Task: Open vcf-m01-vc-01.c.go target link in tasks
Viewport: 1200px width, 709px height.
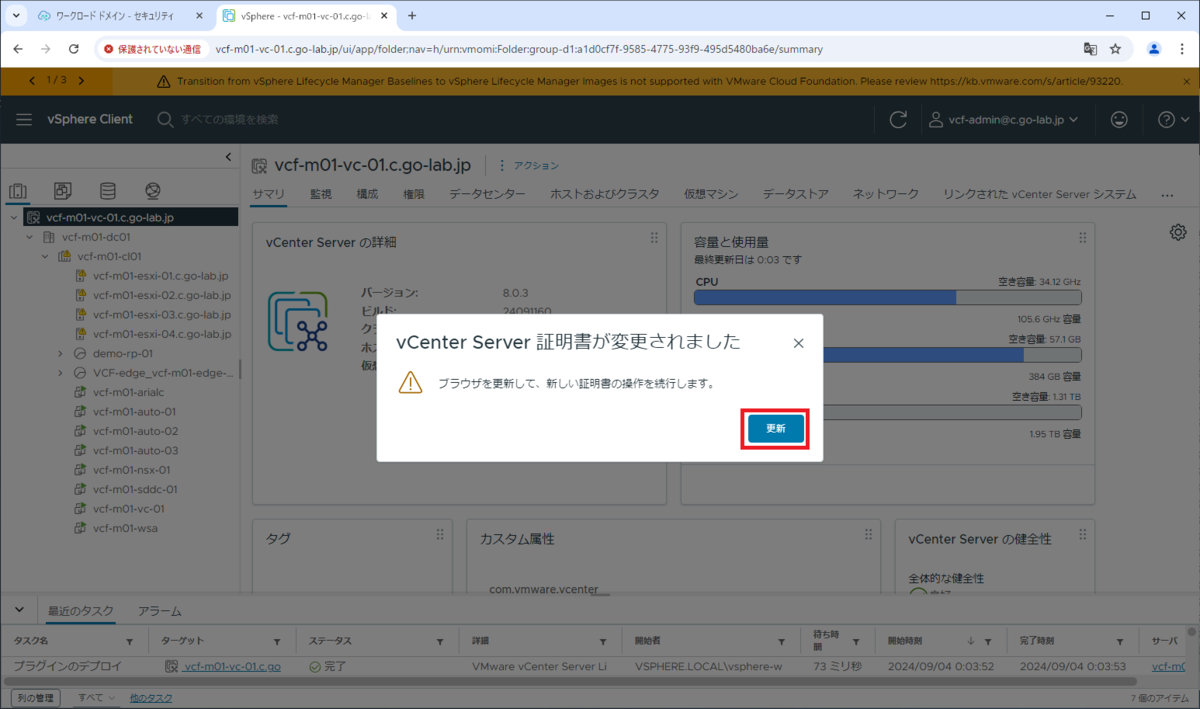Action: pyautogui.click(x=232, y=666)
